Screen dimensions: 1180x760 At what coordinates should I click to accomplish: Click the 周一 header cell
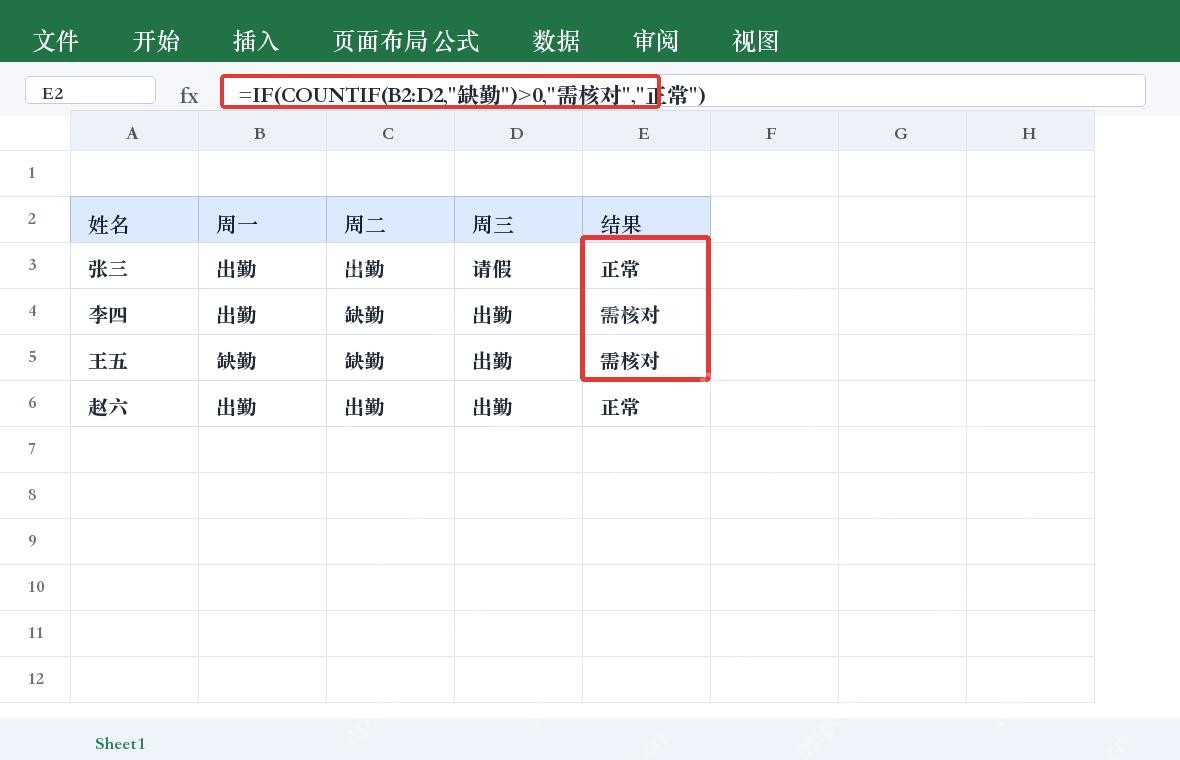click(x=263, y=220)
